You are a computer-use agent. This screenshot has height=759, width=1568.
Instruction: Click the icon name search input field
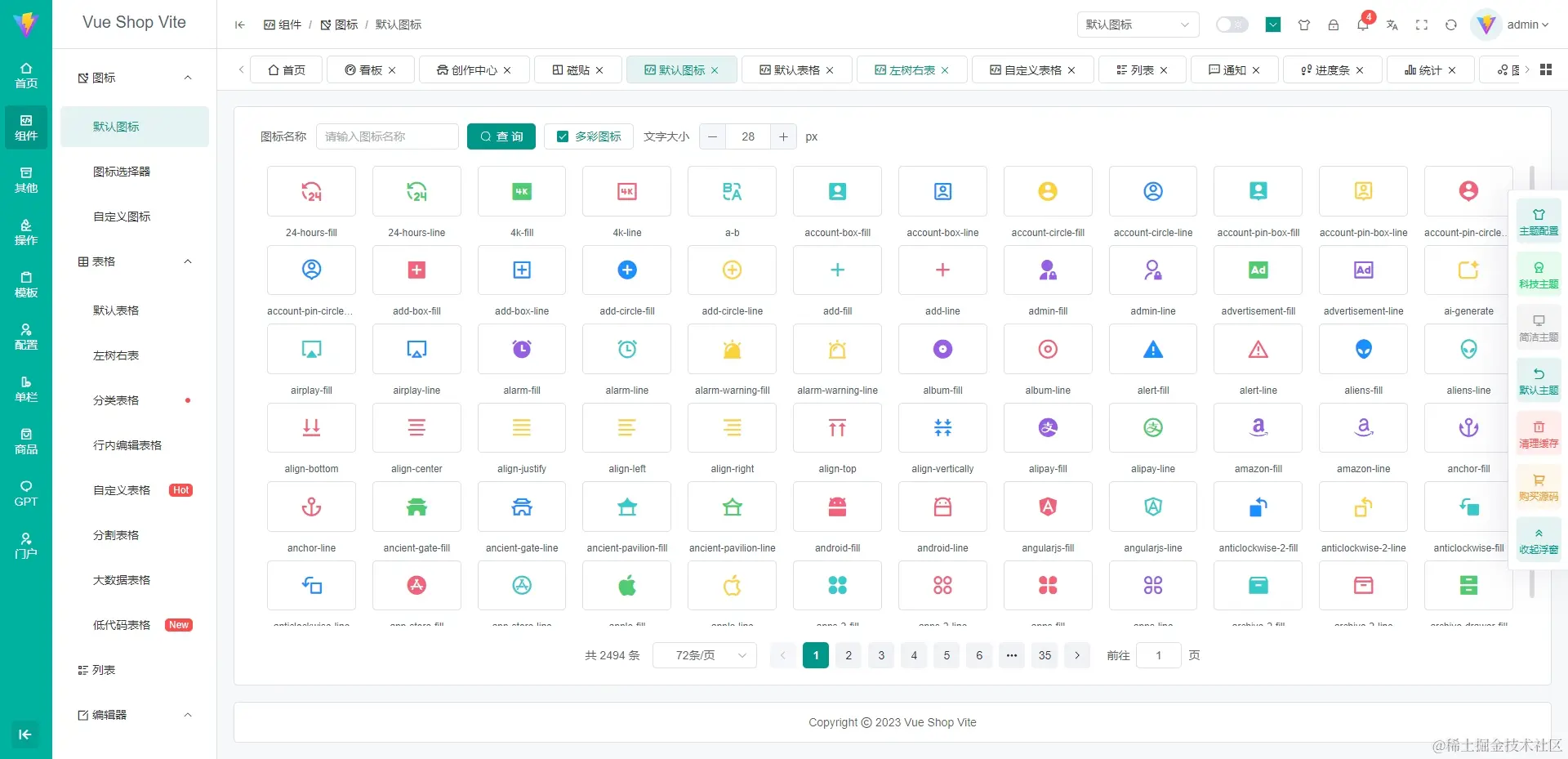click(x=388, y=136)
